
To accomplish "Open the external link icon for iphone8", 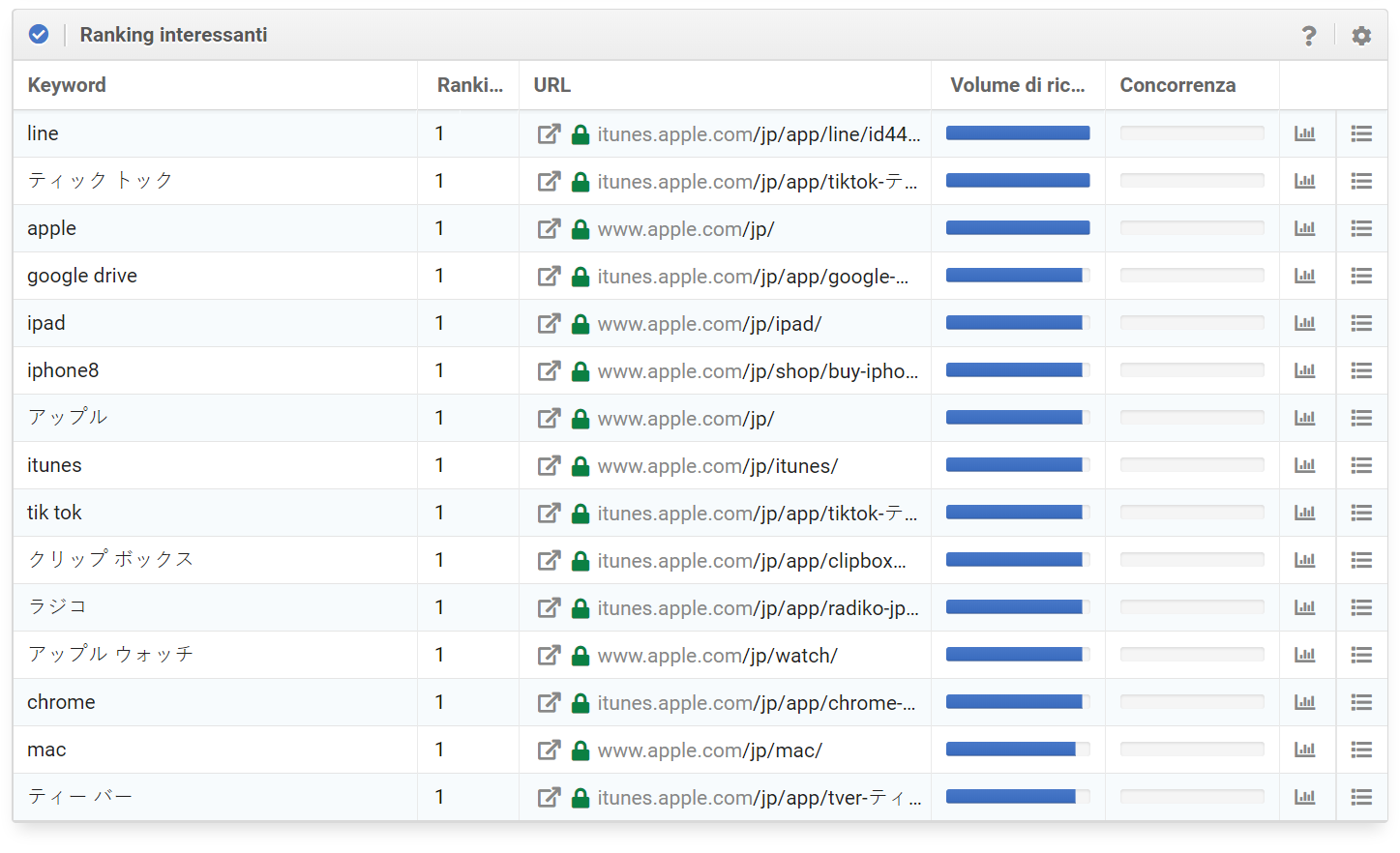I will pos(549,371).
